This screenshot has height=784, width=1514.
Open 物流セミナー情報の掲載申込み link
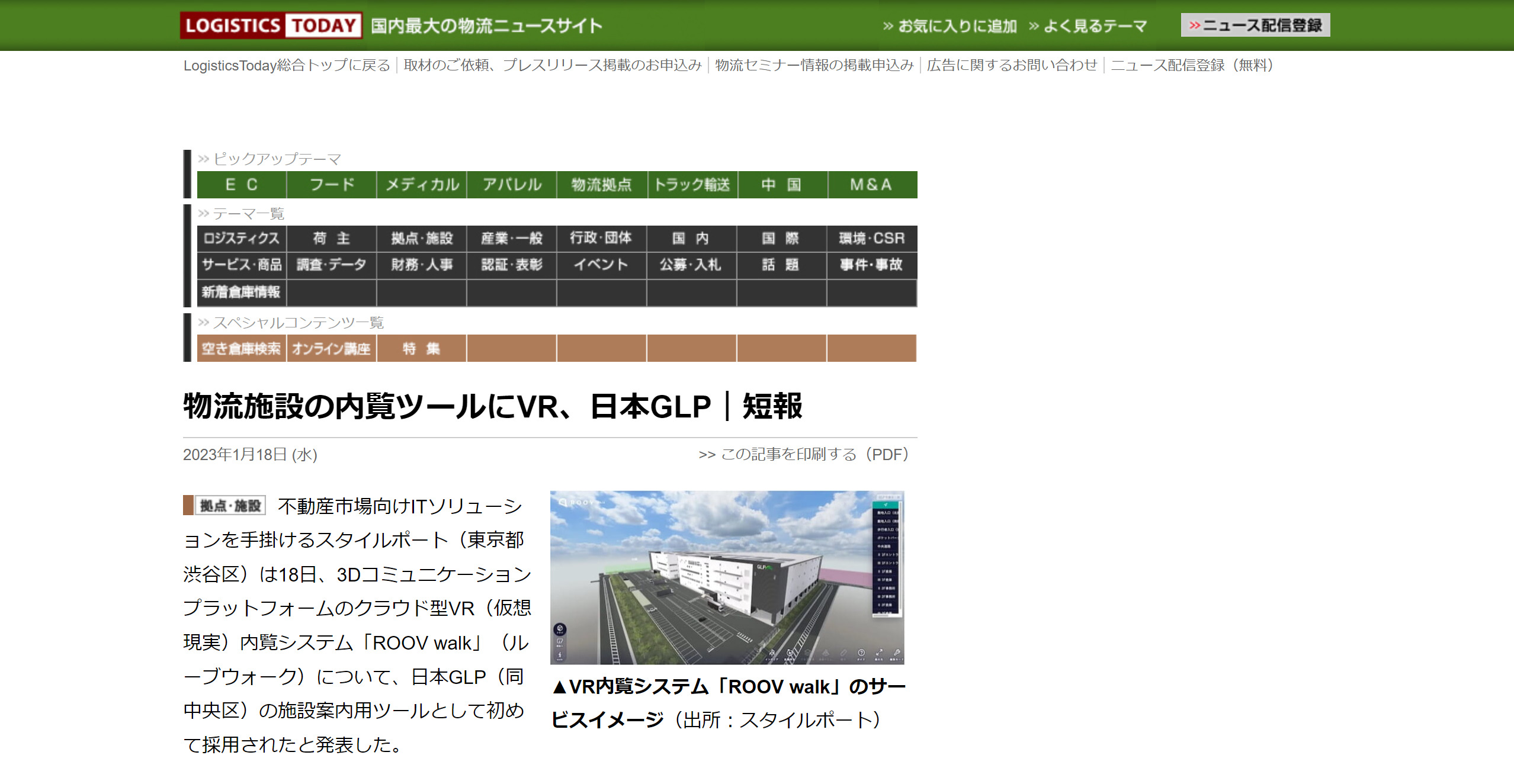click(814, 65)
